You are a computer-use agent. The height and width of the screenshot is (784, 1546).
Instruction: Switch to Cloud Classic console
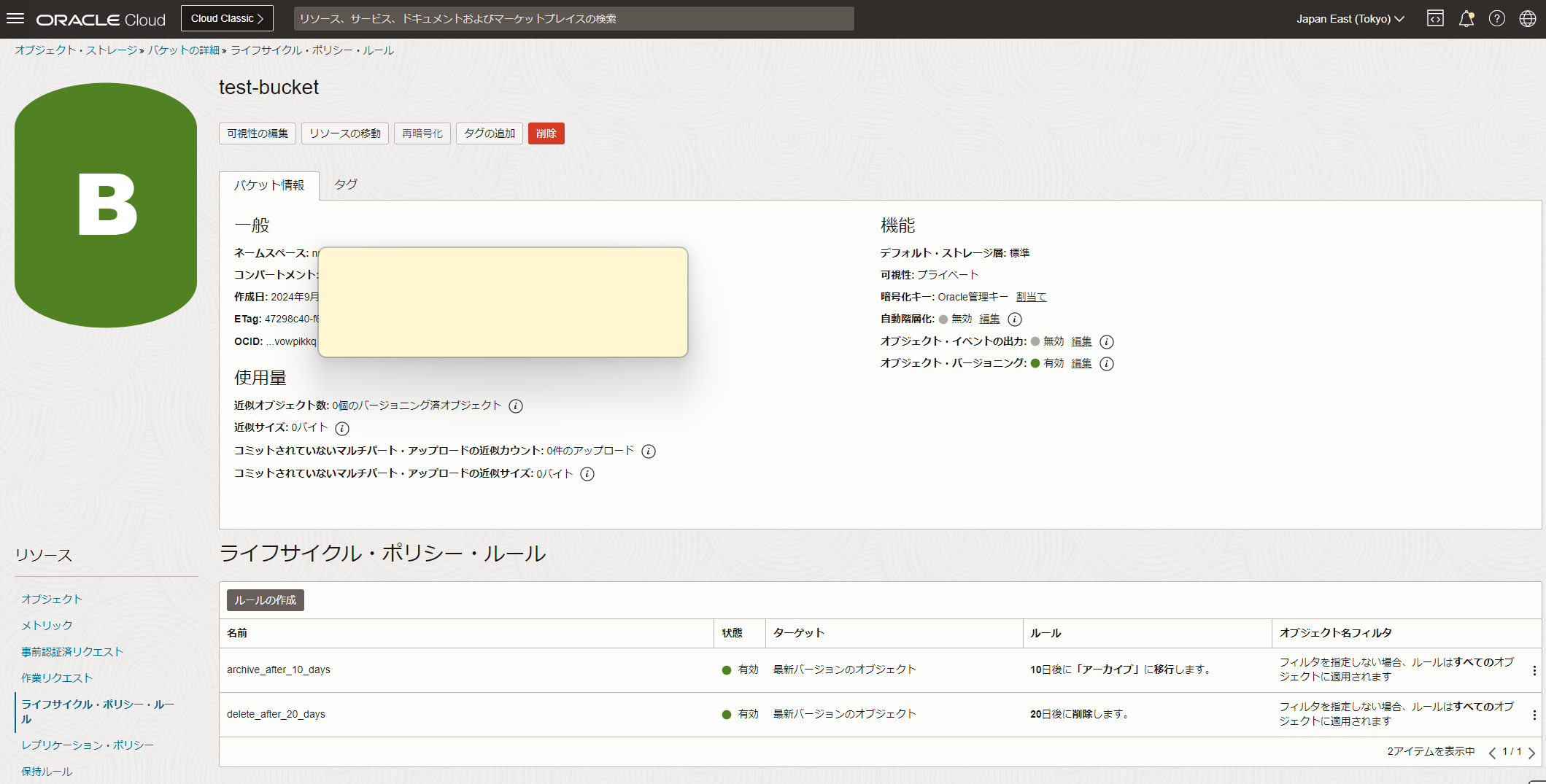coord(227,18)
